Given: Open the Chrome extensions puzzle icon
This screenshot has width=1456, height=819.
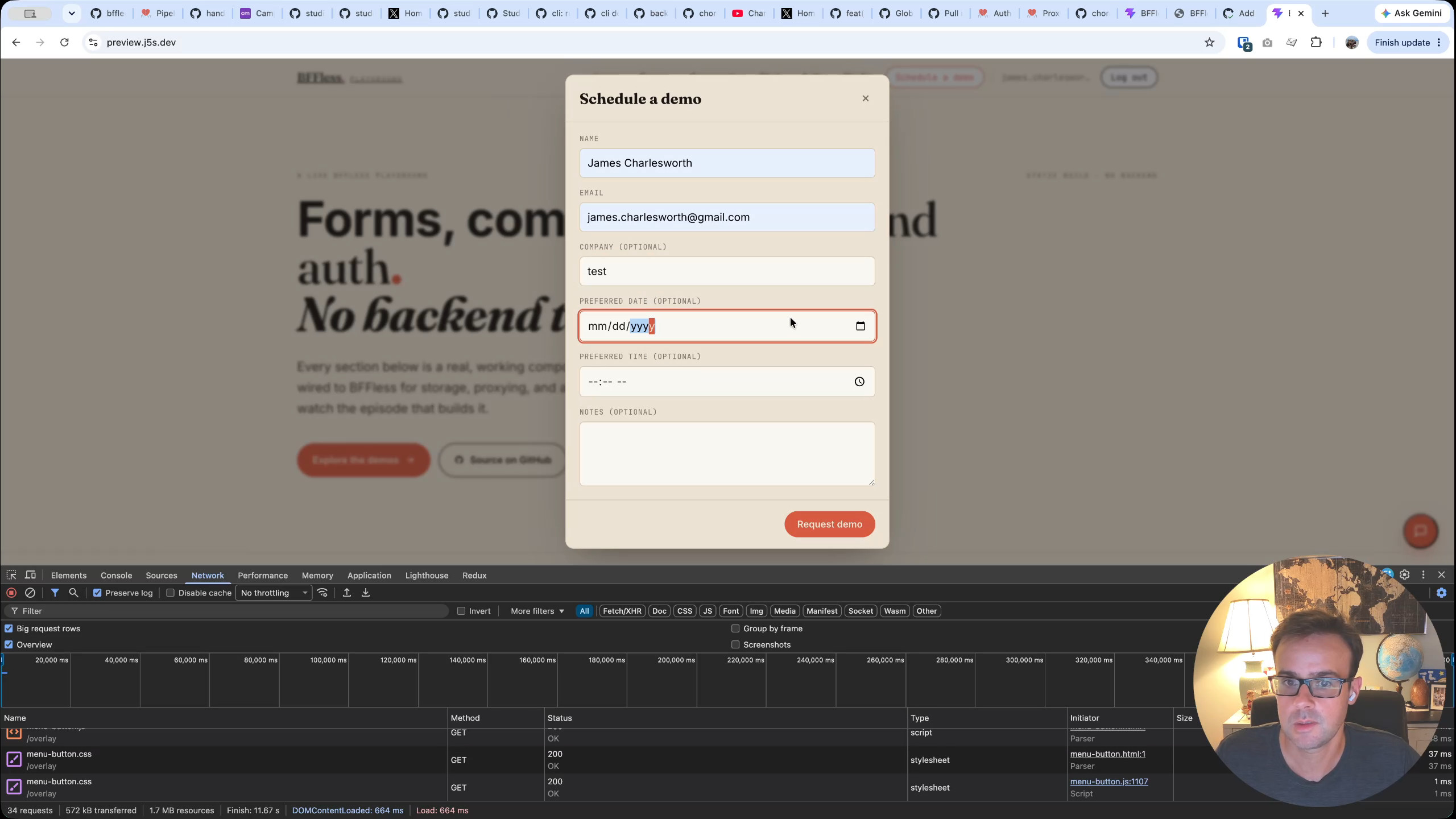Looking at the screenshot, I should point(1316,43).
